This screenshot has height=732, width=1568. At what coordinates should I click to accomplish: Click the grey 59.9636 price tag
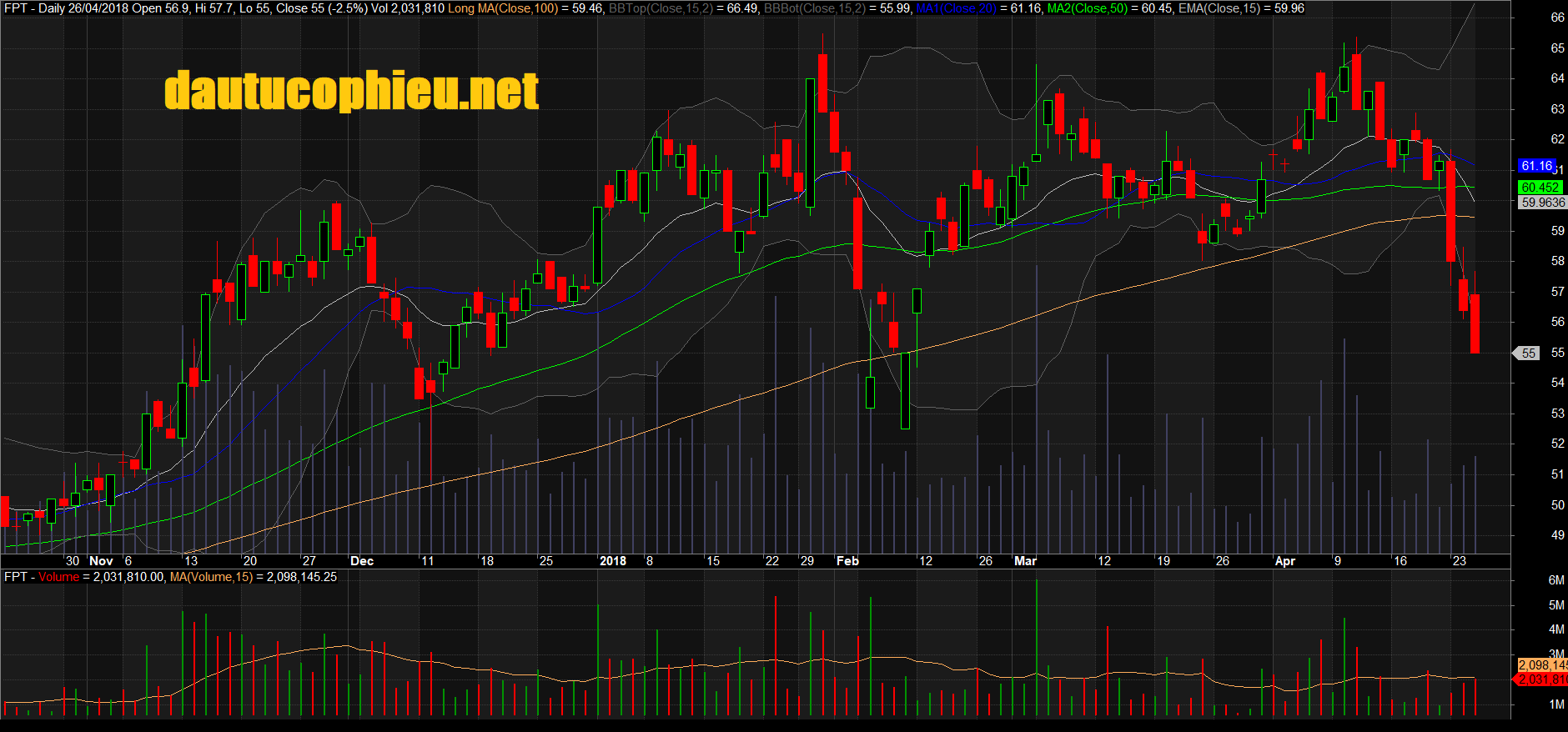pyautogui.click(x=1542, y=203)
